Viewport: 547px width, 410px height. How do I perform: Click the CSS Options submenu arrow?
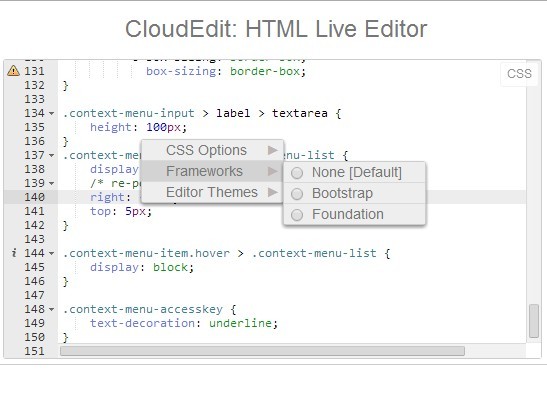point(273,150)
